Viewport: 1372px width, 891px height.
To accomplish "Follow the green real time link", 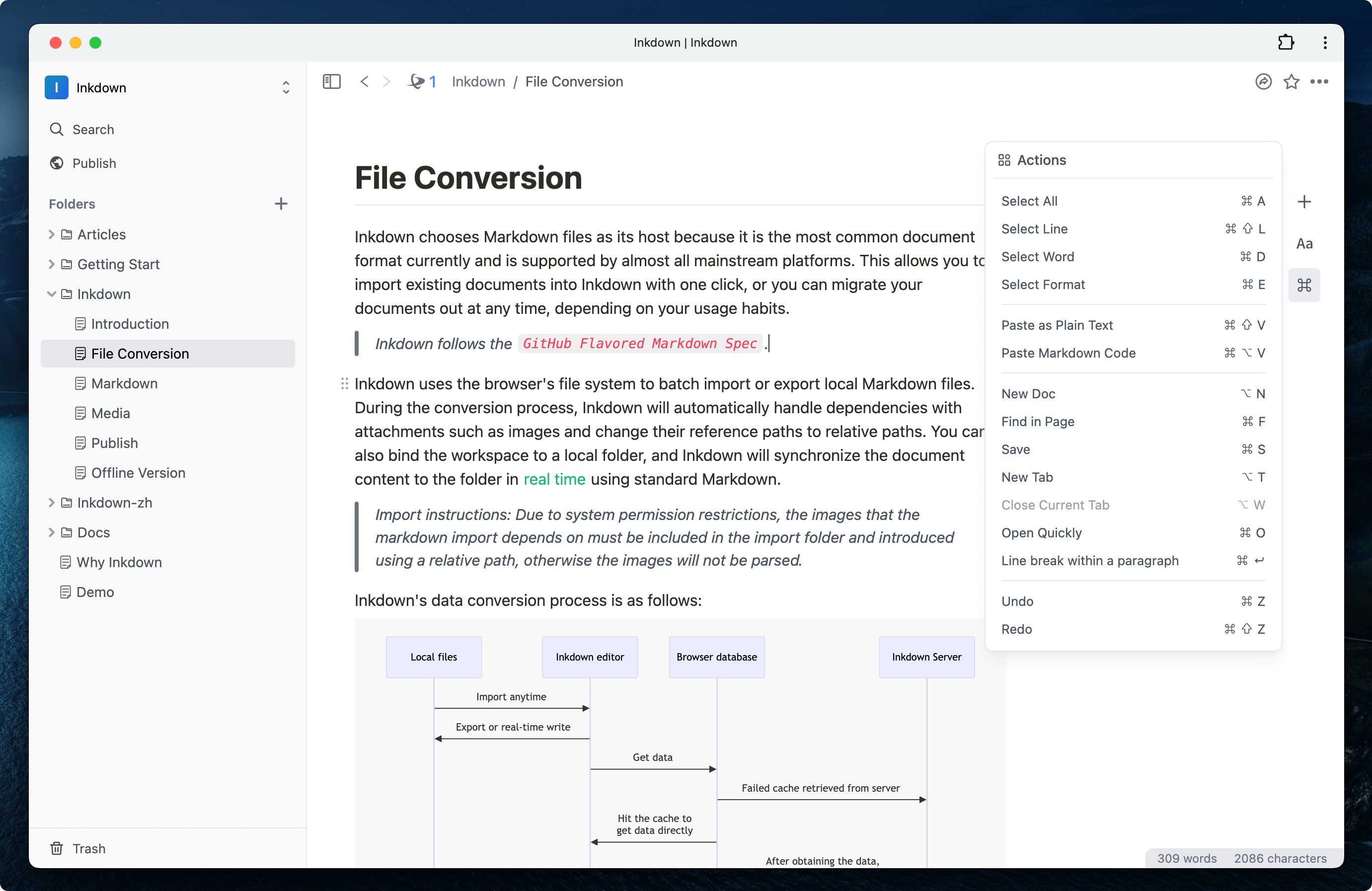I will pos(554,479).
